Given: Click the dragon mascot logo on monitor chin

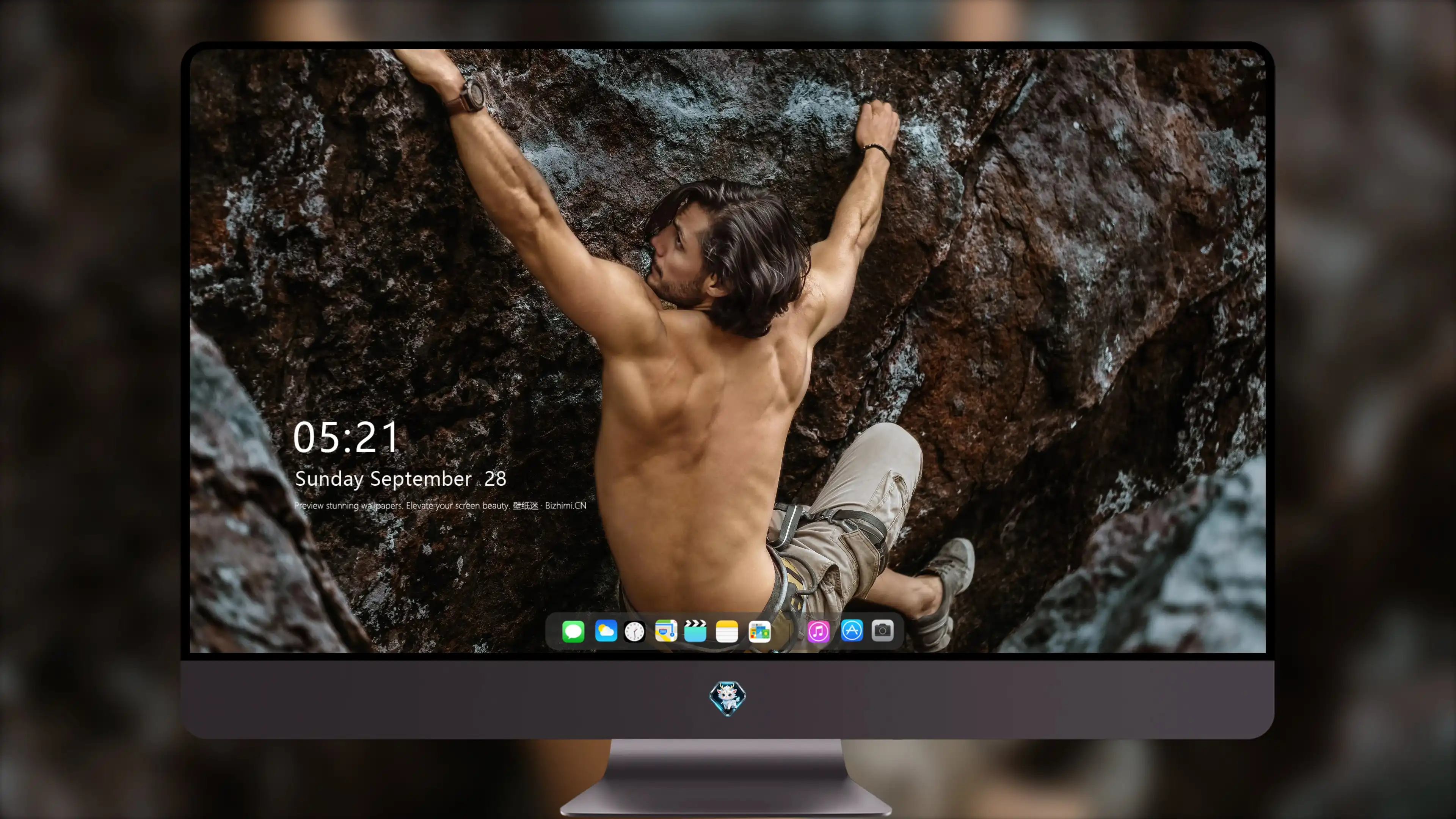Looking at the screenshot, I should coord(728,698).
